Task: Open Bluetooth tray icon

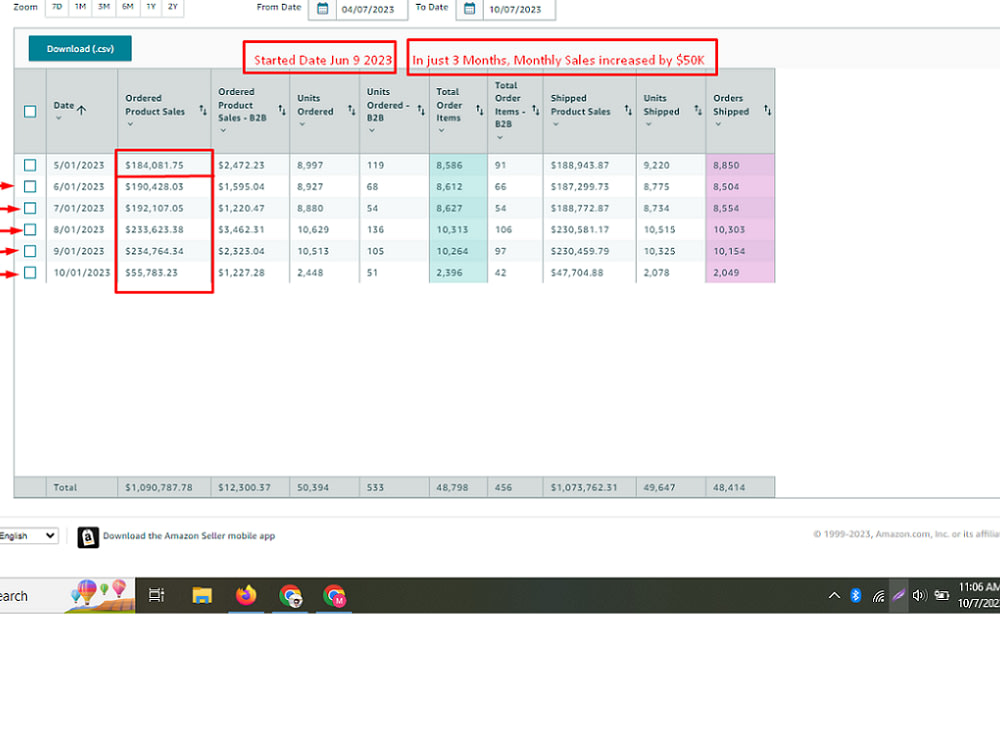Action: (856, 596)
